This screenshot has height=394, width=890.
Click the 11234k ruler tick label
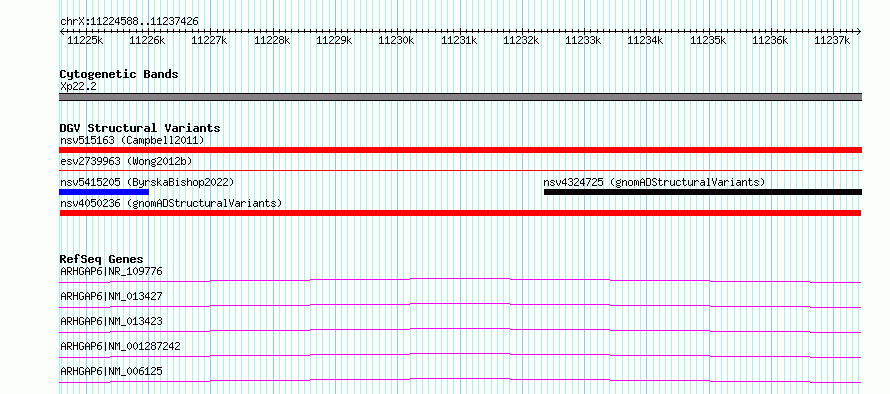pos(645,40)
